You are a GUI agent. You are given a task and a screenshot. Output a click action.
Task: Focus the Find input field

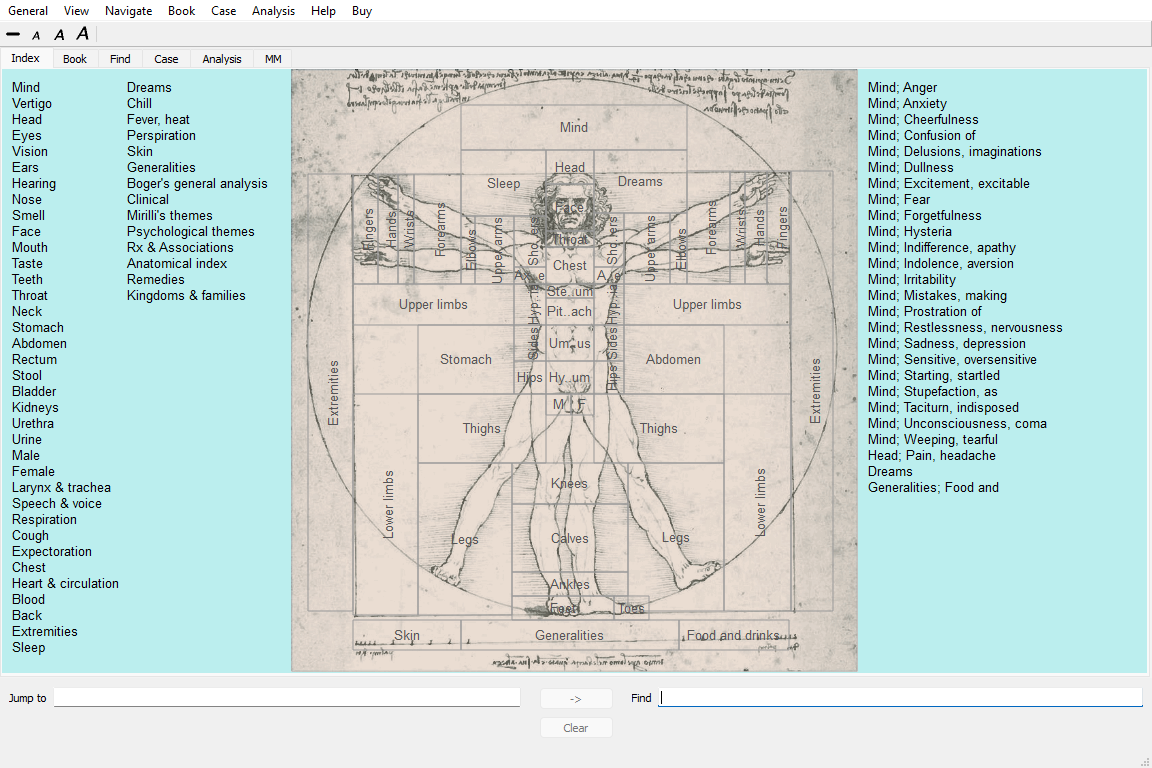(900, 697)
